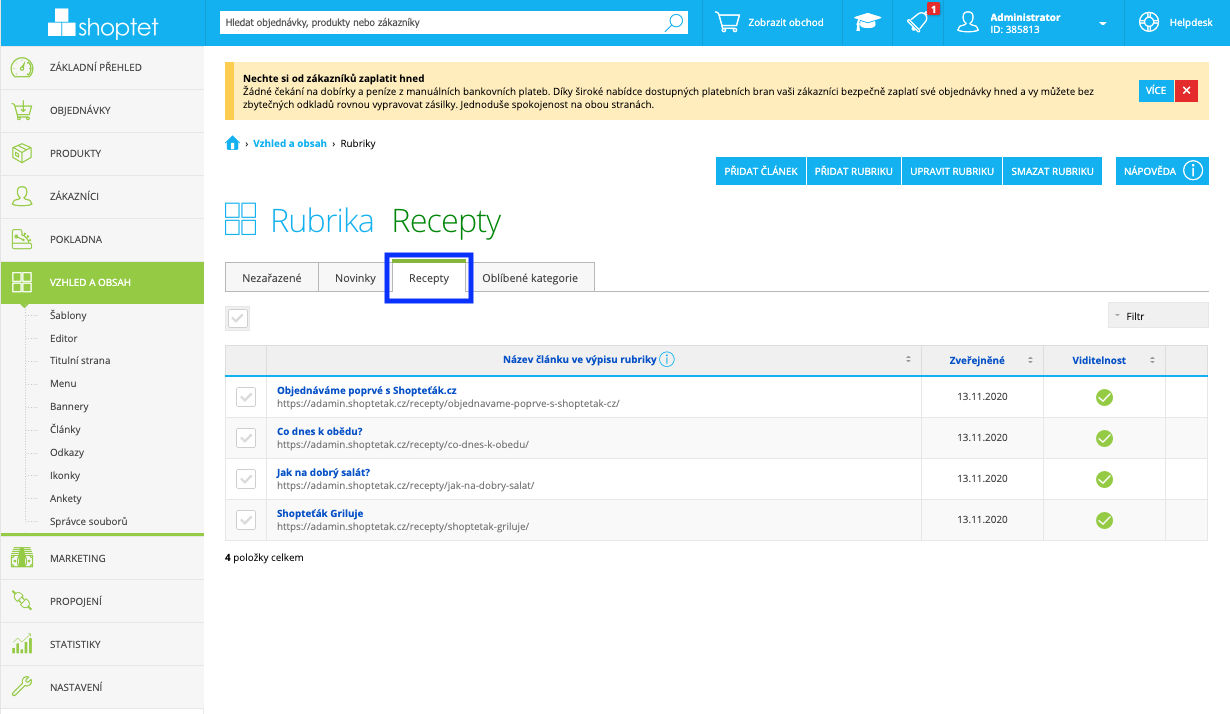Click the Produkty box icon

click(x=22, y=153)
